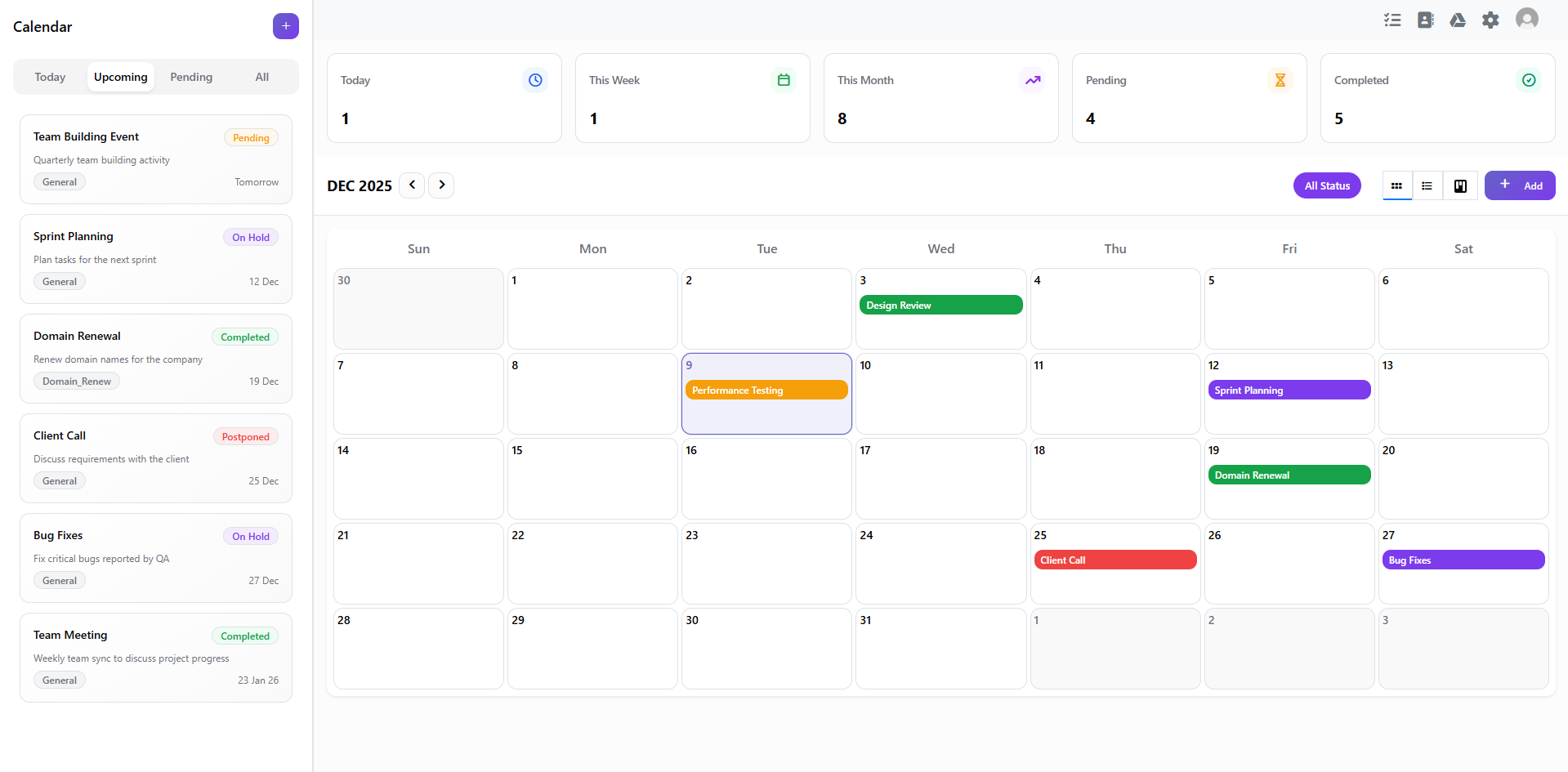Go to the previous month
The image size is (1568, 772).
(412, 185)
